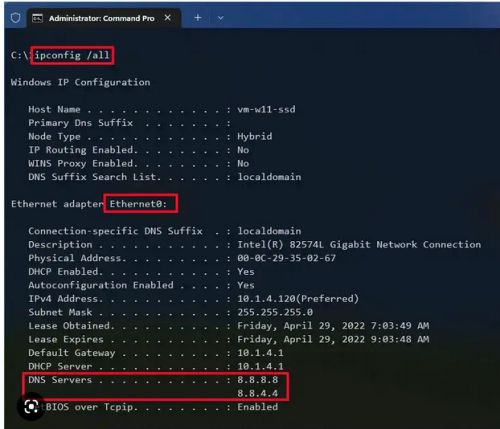Click the Intel(R) 82574L adapter description

tap(359, 245)
